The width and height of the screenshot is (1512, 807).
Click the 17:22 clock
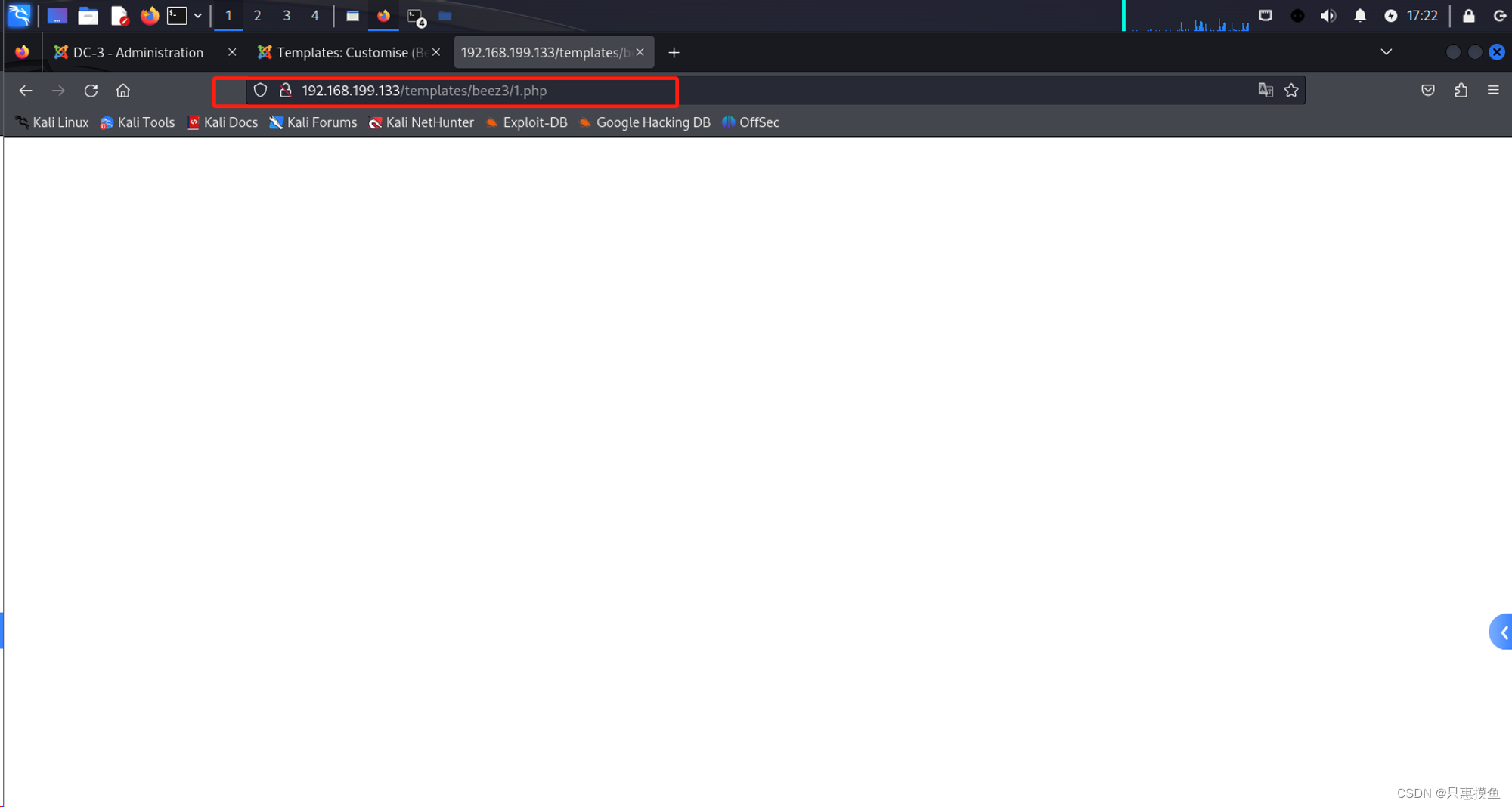[x=1422, y=15]
